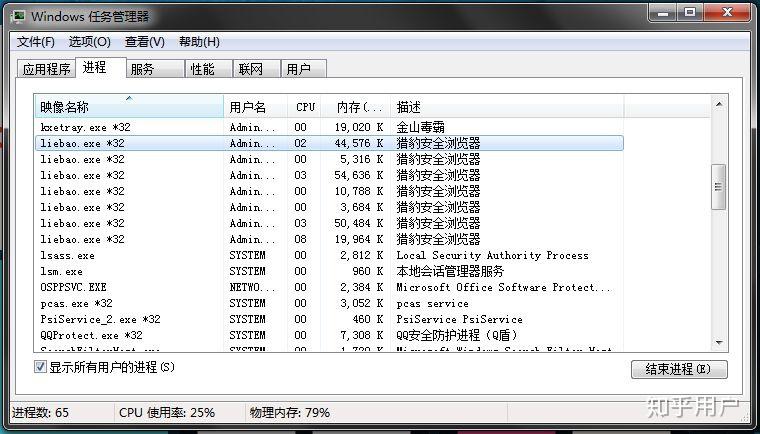Click the scrollbar up arrow
Viewport: 760px width, 434px height.
point(719,104)
